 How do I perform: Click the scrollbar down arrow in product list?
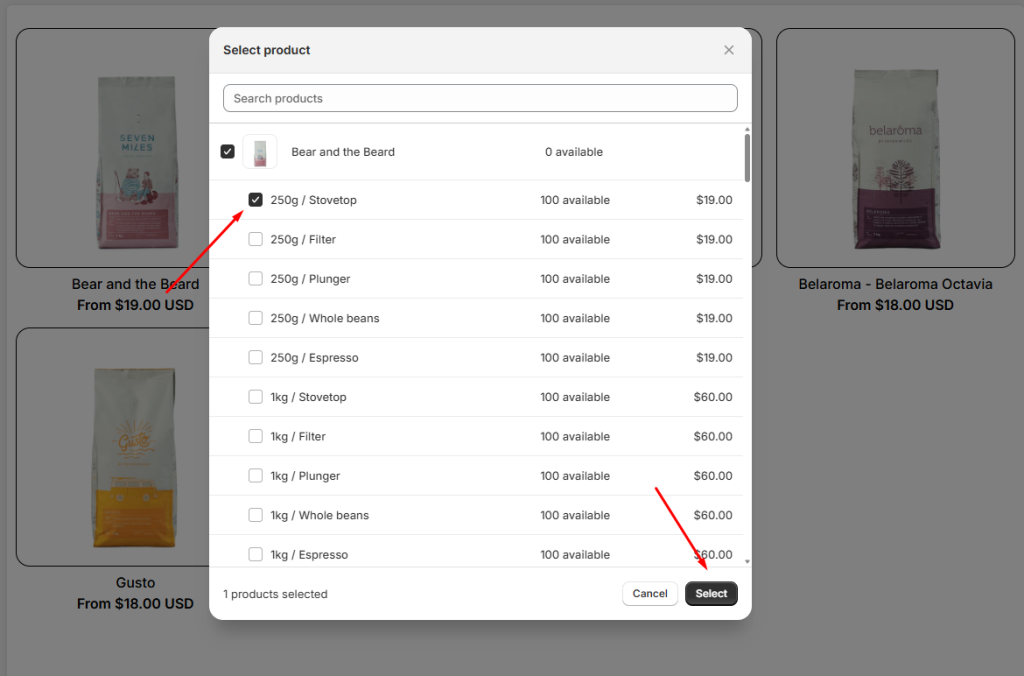(747, 562)
